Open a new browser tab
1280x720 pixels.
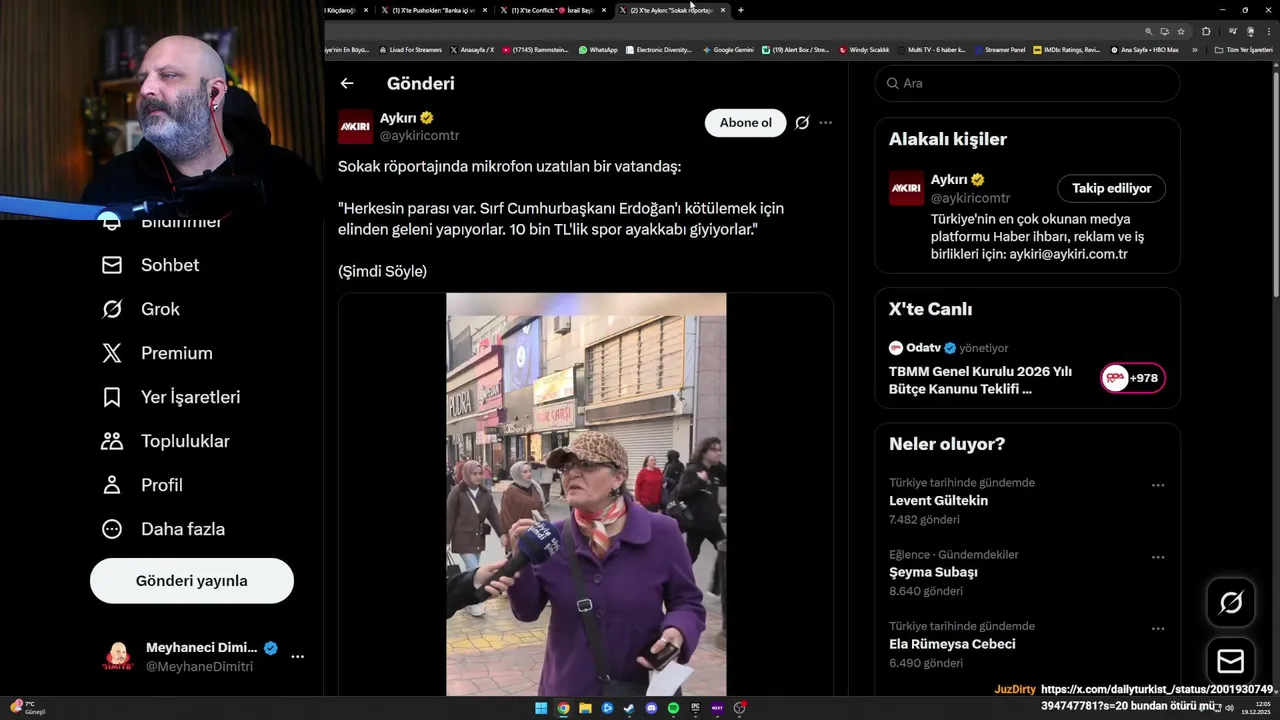click(741, 10)
